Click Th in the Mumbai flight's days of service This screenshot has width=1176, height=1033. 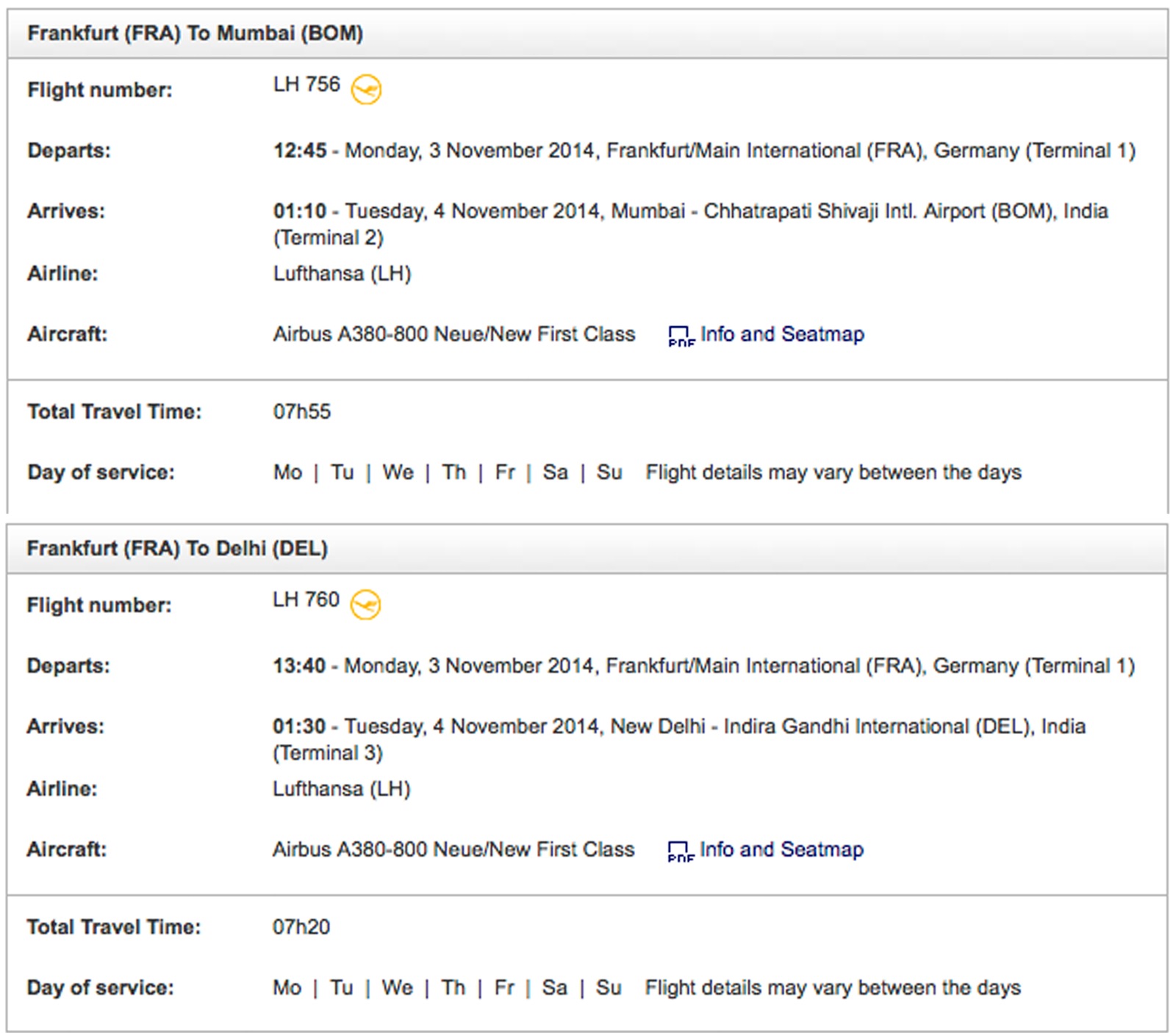tap(454, 472)
